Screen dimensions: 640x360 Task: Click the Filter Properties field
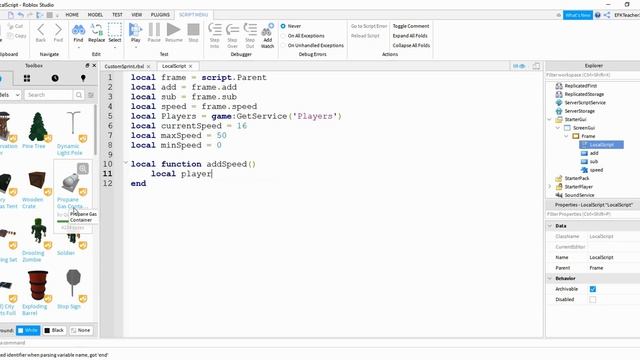click(x=593, y=214)
